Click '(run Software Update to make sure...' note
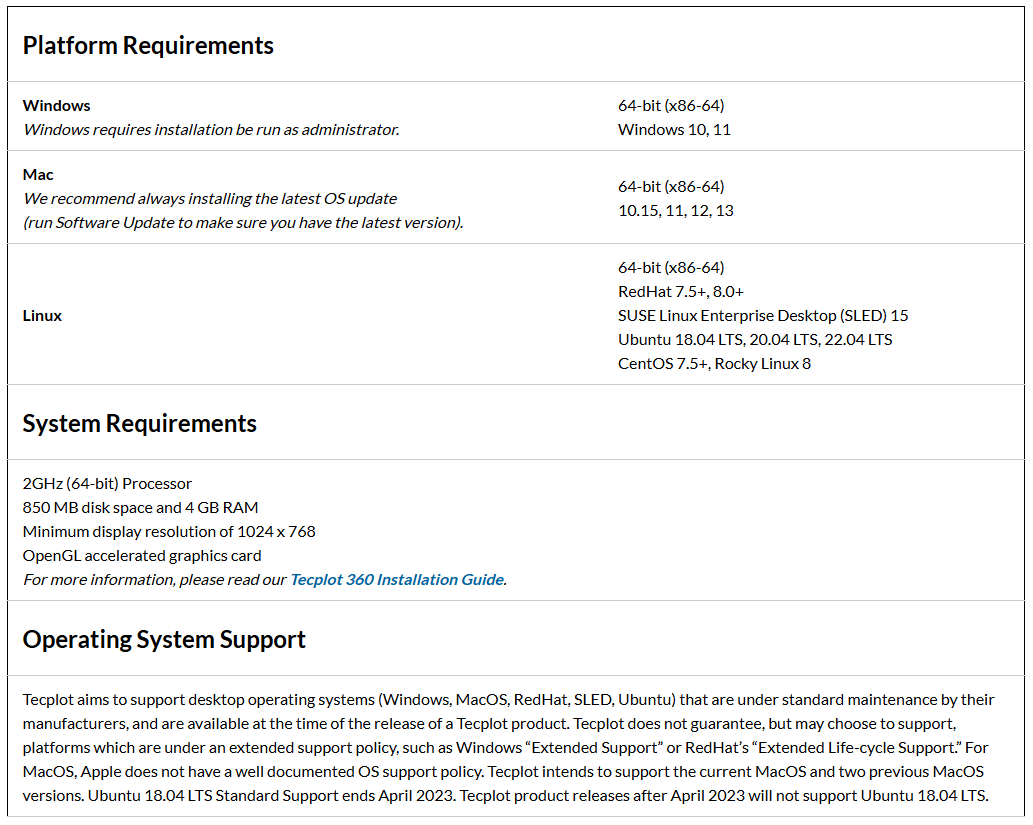Image resolution: width=1033 pixels, height=825 pixels. click(x=243, y=223)
